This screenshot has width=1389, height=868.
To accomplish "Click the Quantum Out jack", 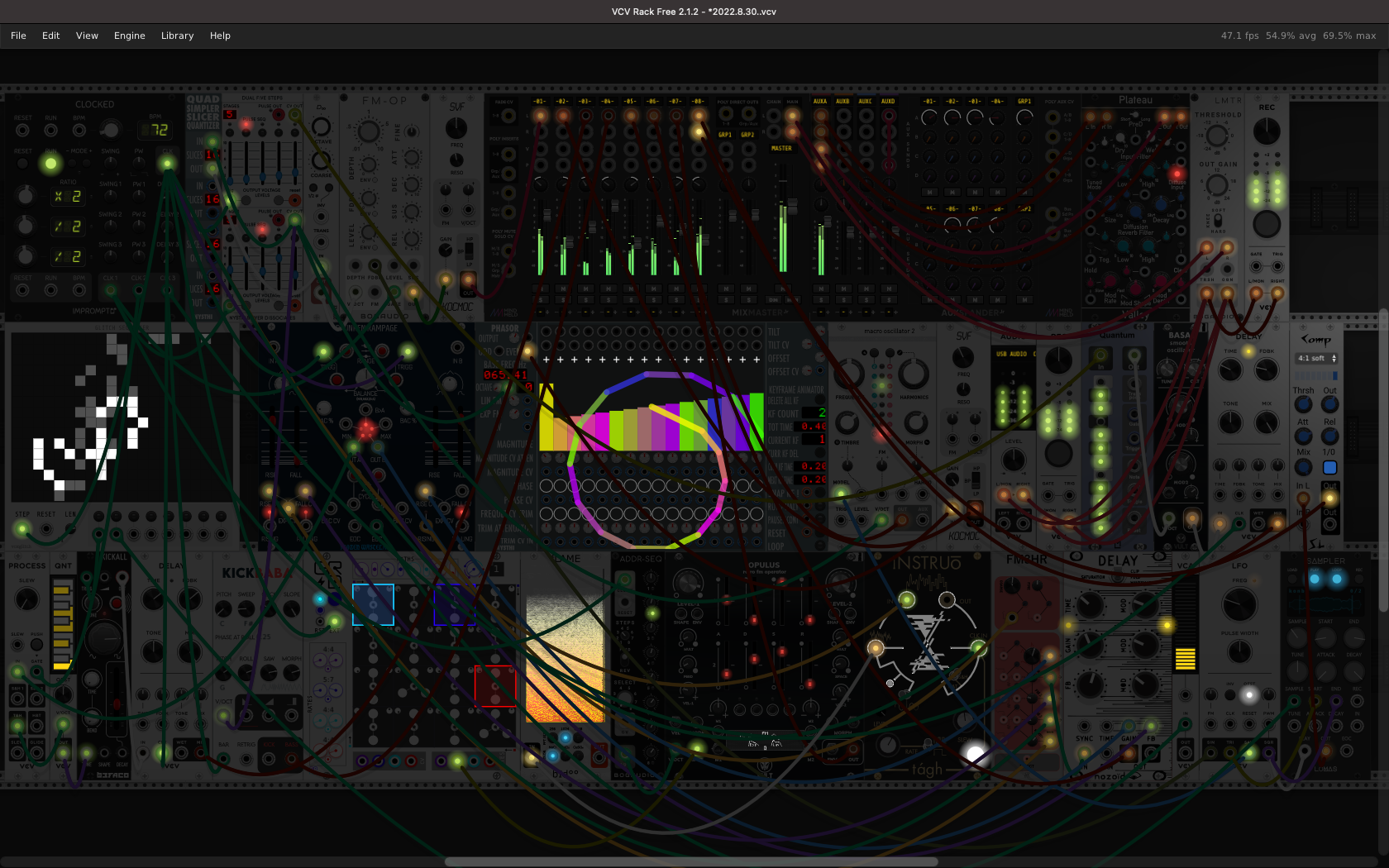I will coord(1134,356).
